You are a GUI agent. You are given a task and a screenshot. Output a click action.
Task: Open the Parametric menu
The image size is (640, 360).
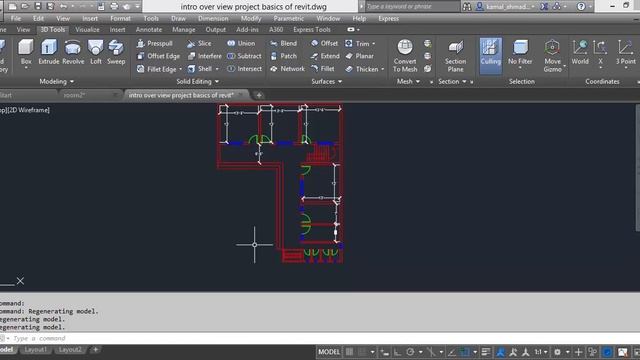pos(289,18)
